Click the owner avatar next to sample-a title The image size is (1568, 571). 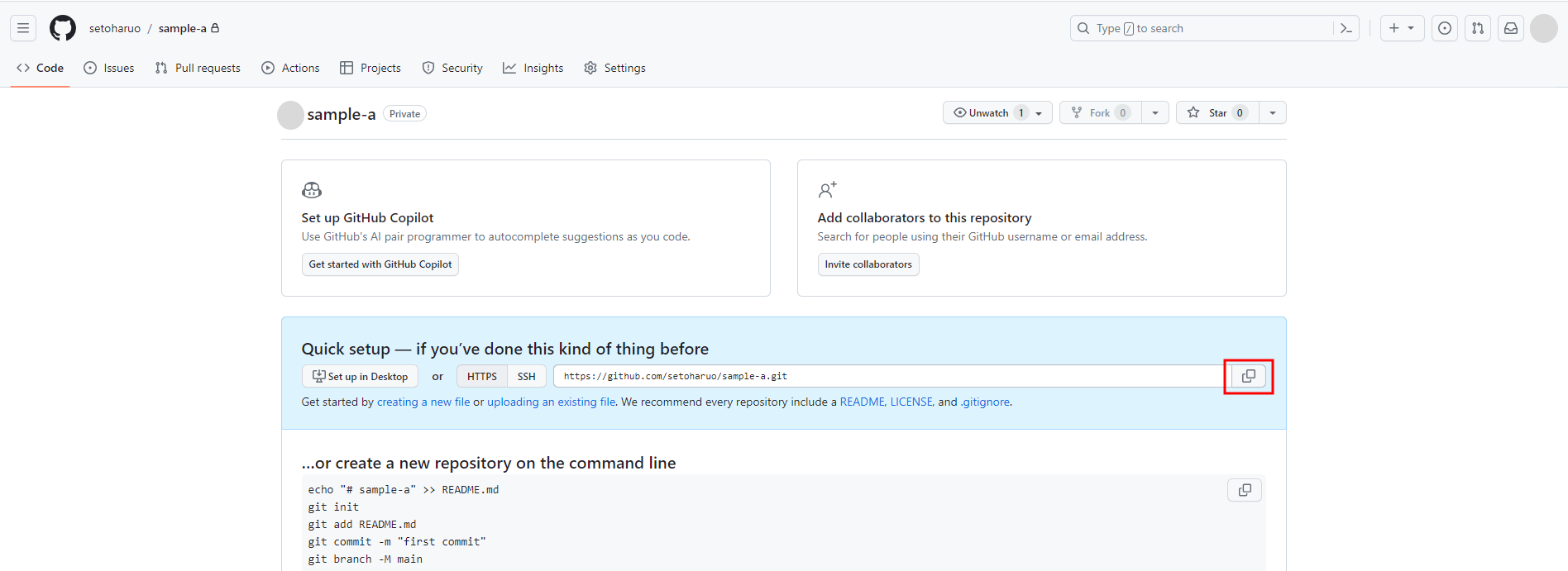[290, 115]
